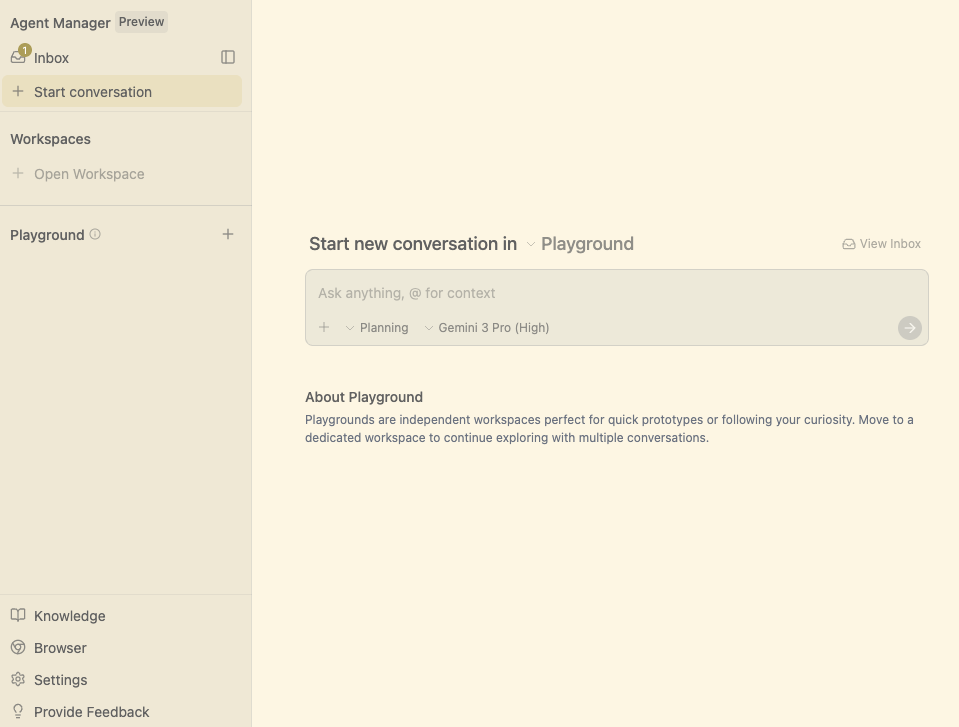This screenshot has height=727, width=959.
Task: Open the Browser from the sidebar
Action: tap(60, 648)
